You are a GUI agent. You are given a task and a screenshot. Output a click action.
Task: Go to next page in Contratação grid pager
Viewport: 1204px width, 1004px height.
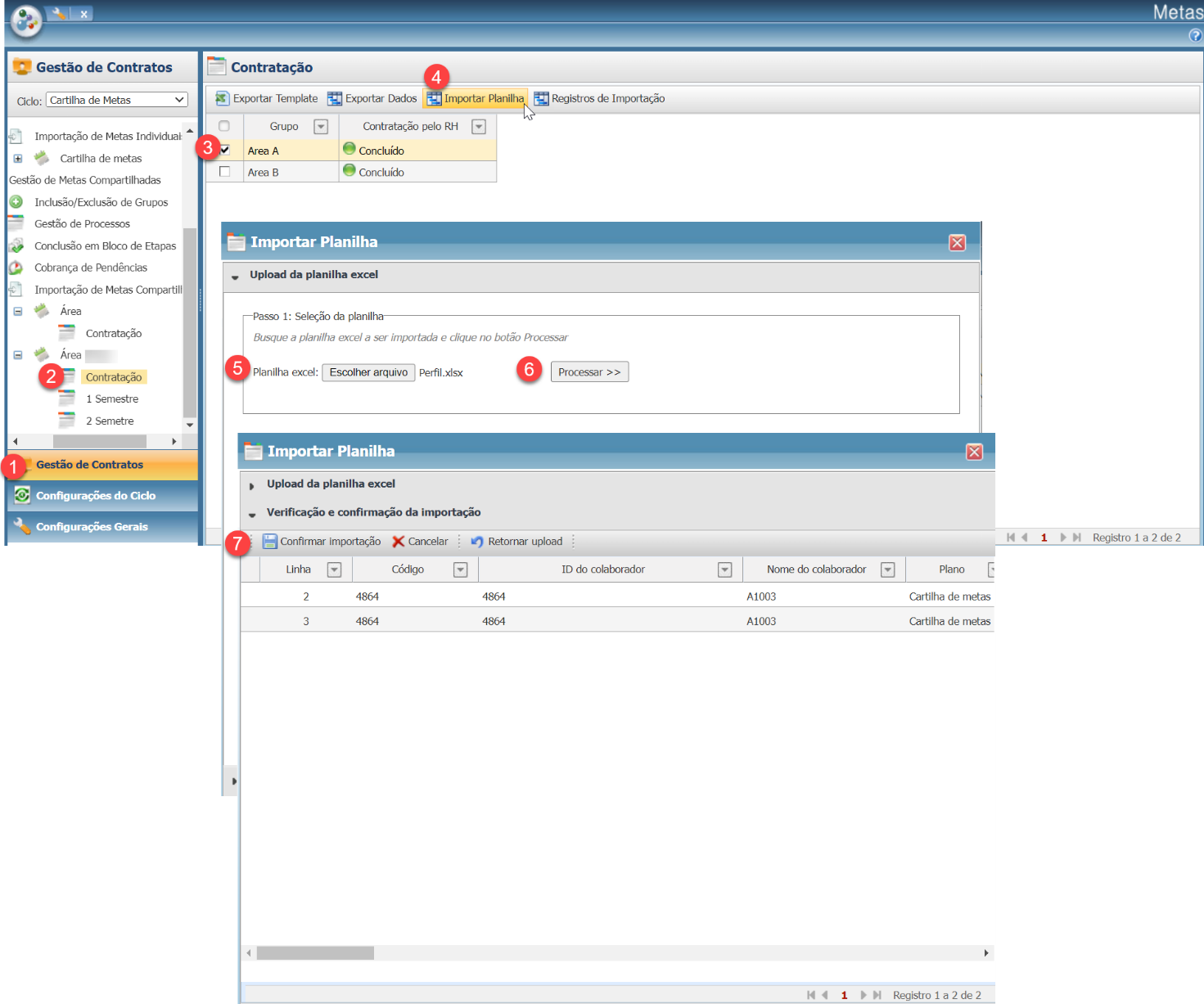(x=1062, y=538)
